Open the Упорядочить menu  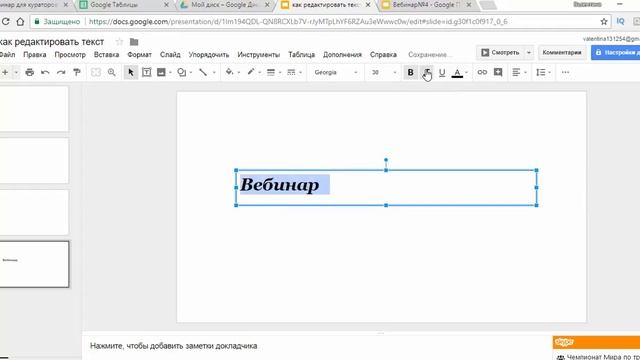[x=209, y=54]
